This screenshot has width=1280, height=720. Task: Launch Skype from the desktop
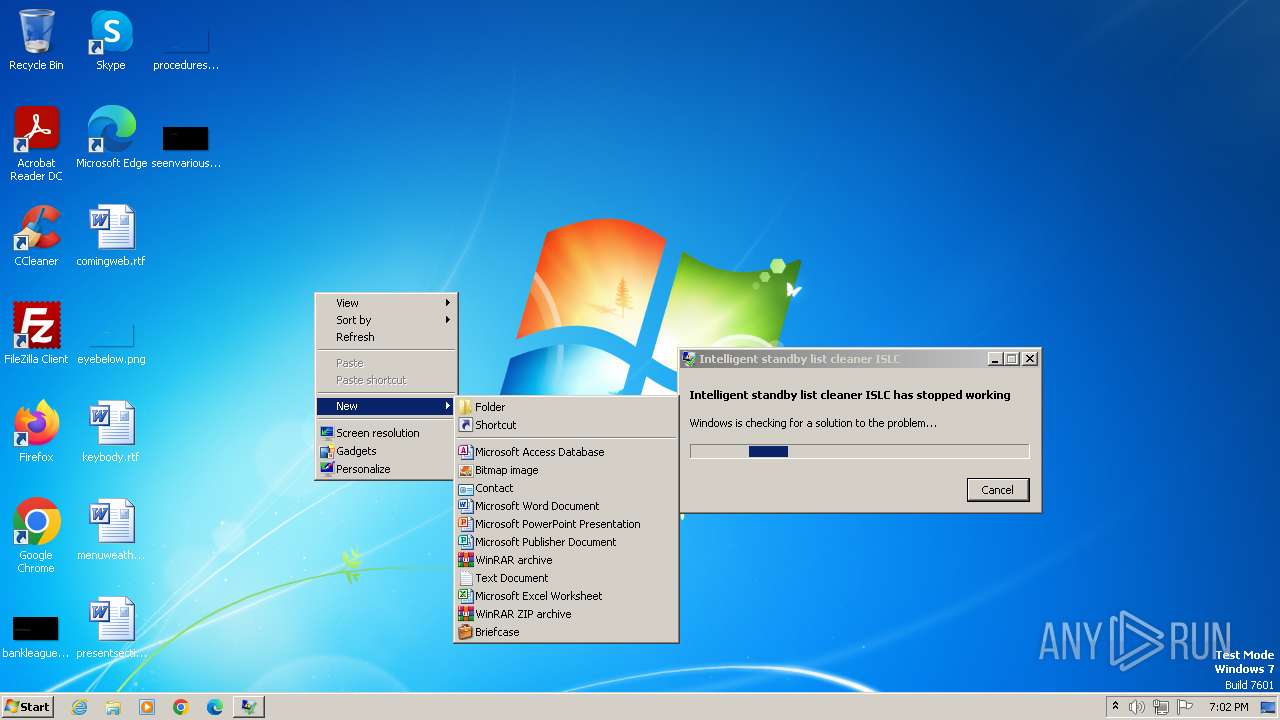pyautogui.click(x=110, y=40)
